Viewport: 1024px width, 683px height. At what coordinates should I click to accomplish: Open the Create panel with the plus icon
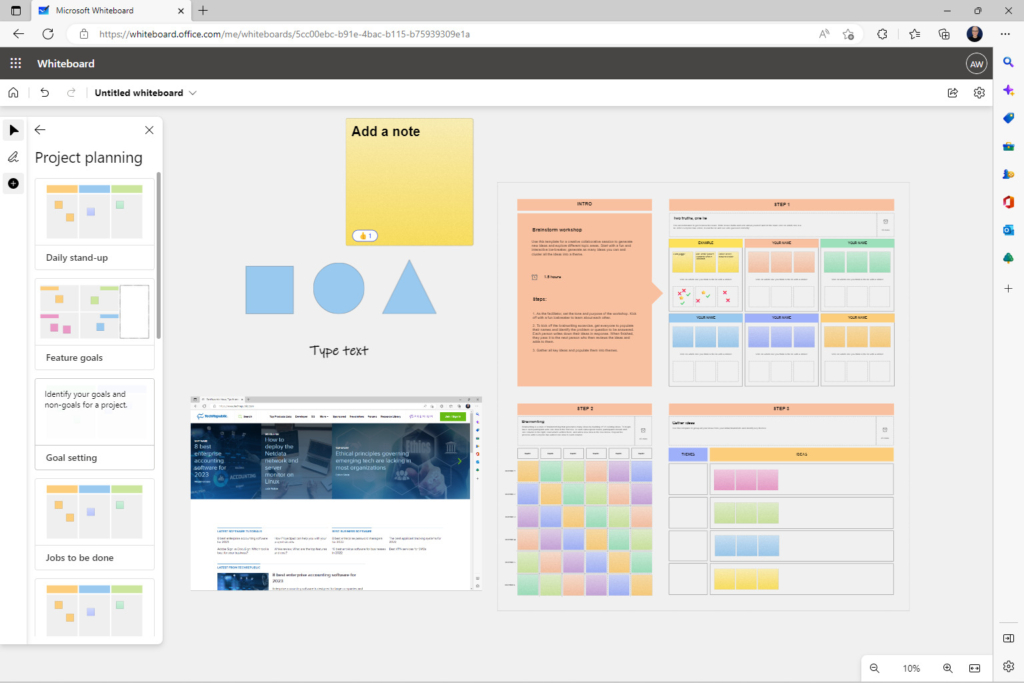point(13,183)
